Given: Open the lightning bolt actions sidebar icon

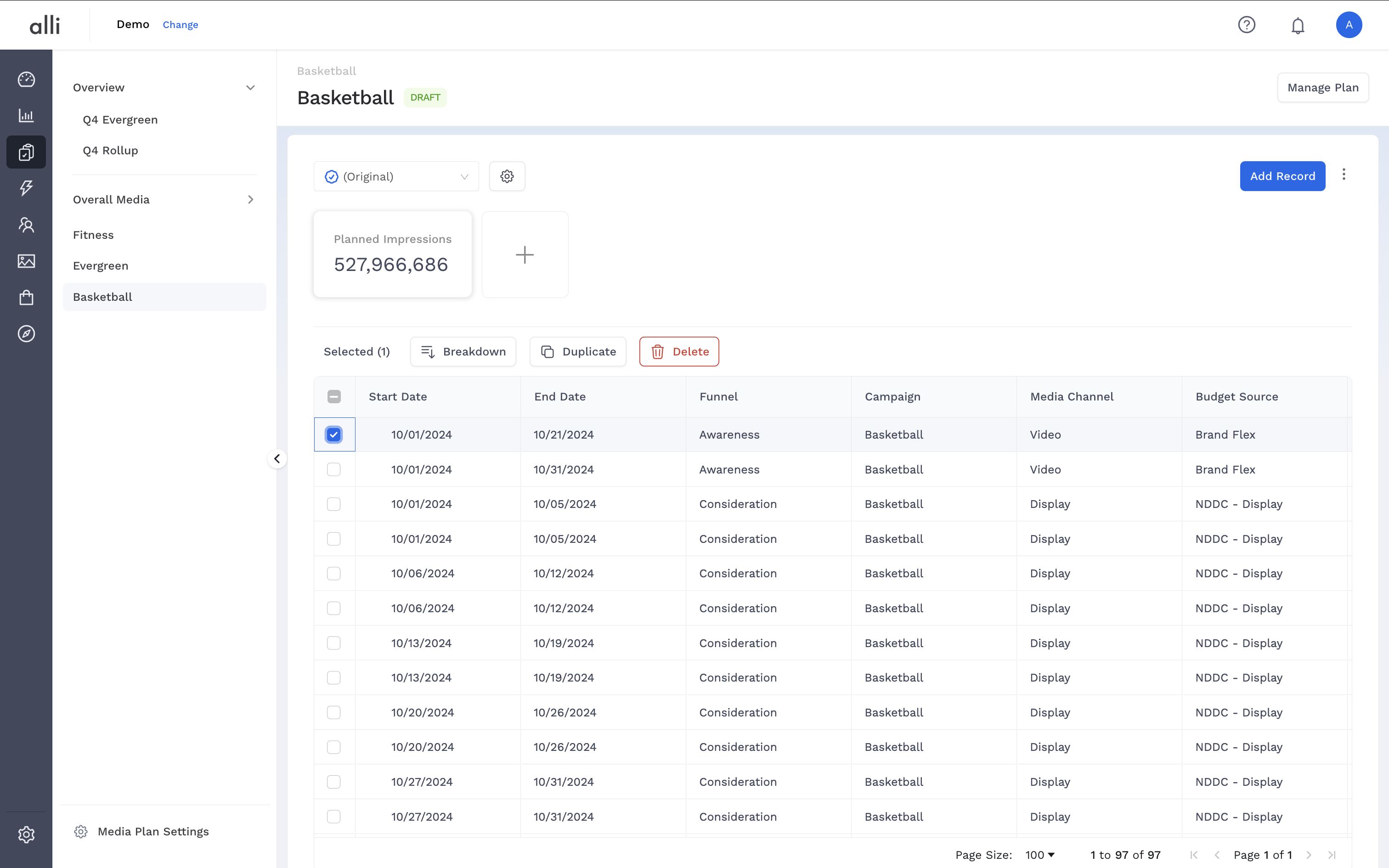Looking at the screenshot, I should pos(26,188).
